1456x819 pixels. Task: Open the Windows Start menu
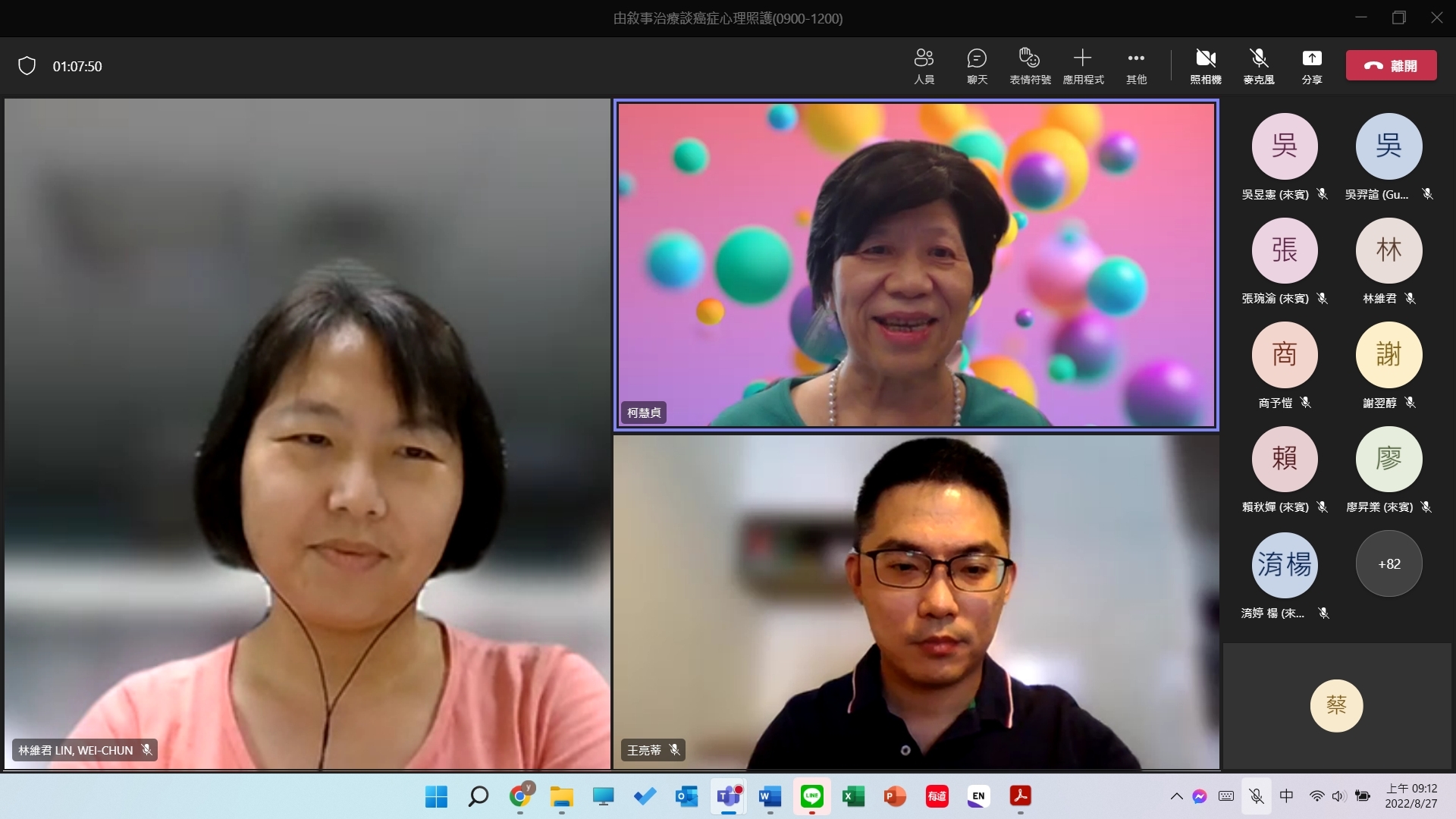(437, 796)
